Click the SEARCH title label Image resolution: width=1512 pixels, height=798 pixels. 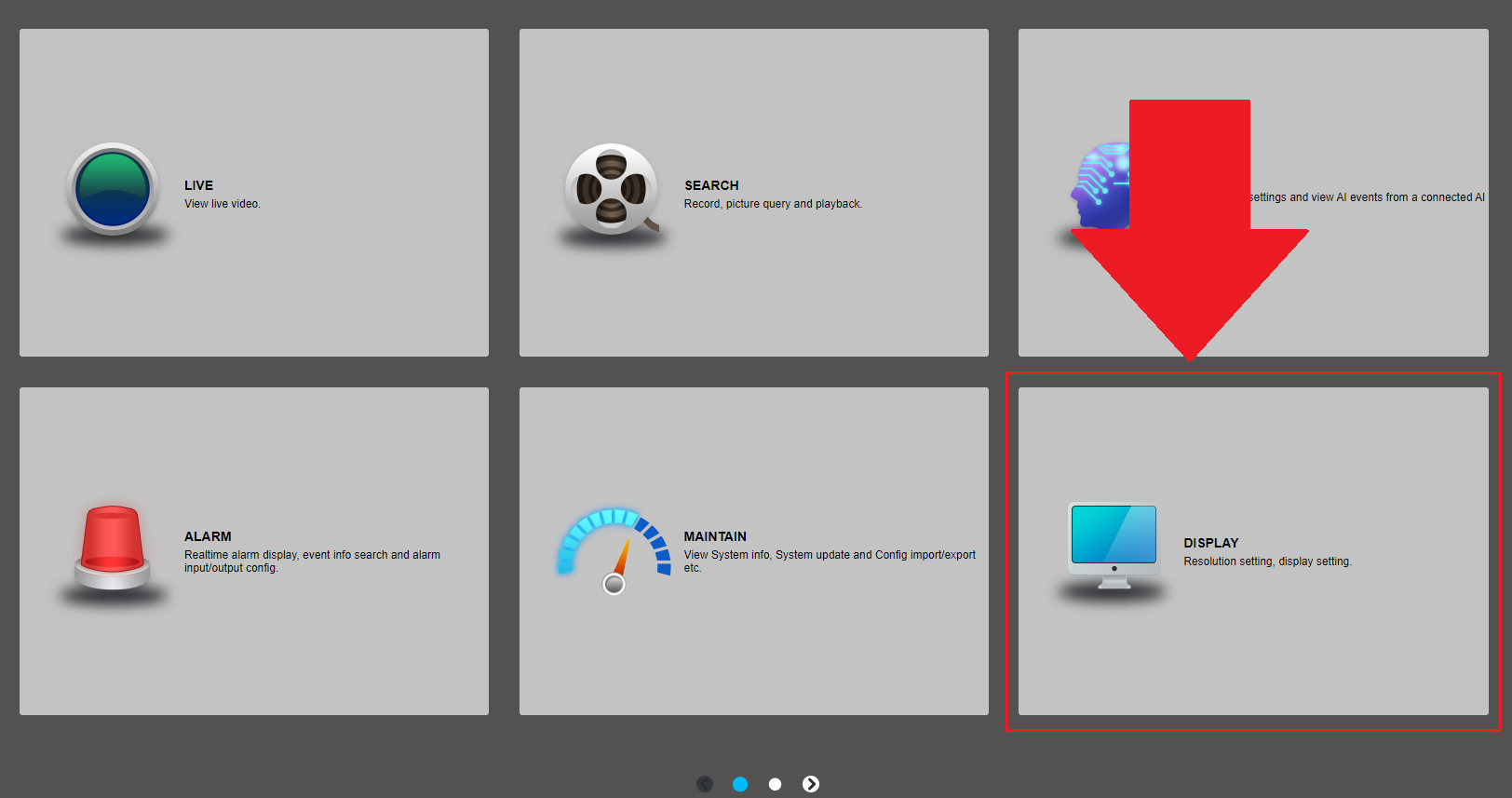tap(711, 185)
